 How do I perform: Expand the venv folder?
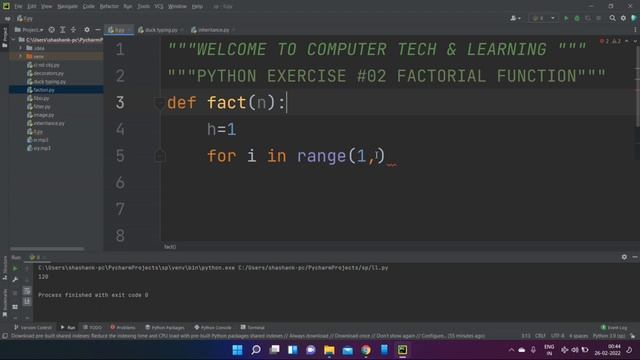[20, 56]
